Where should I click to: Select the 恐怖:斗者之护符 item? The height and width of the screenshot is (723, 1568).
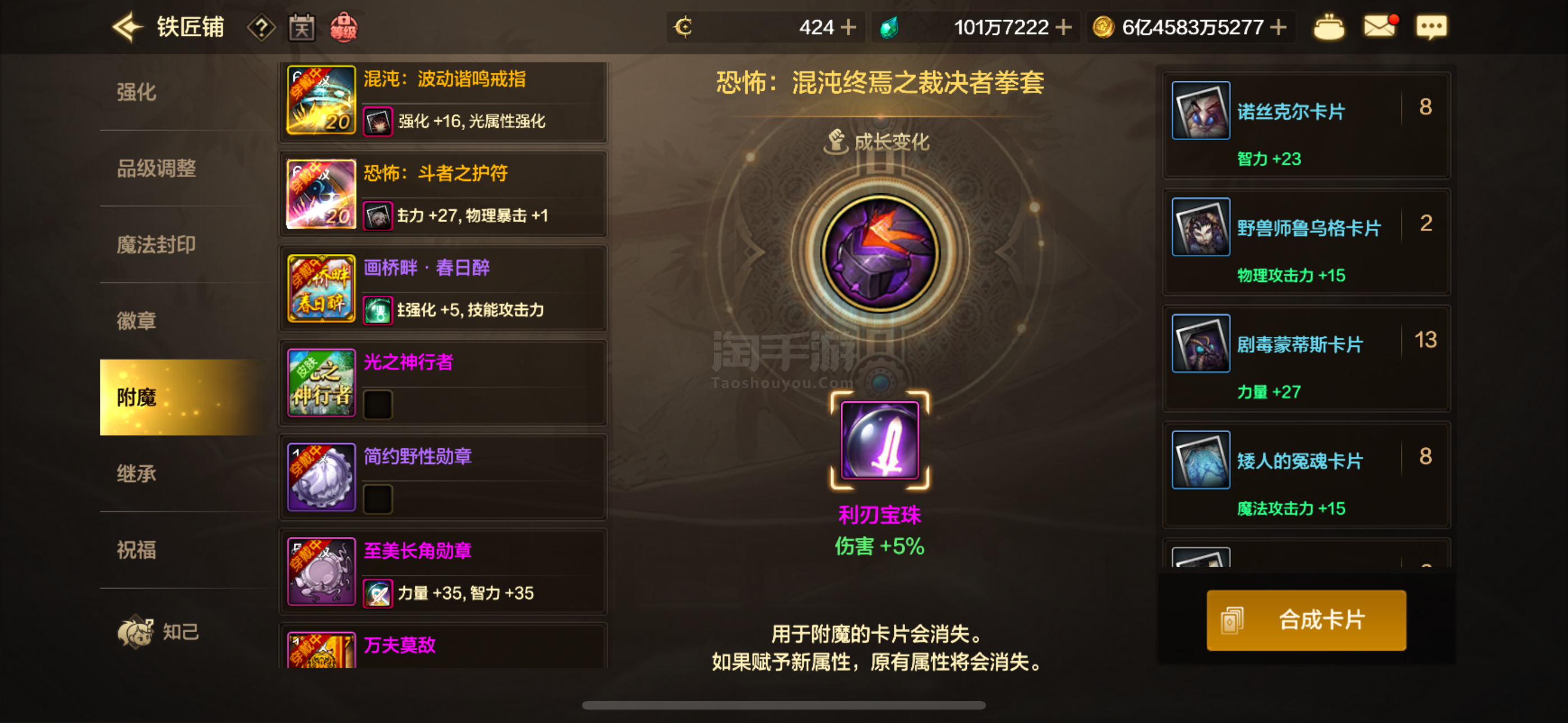click(443, 194)
